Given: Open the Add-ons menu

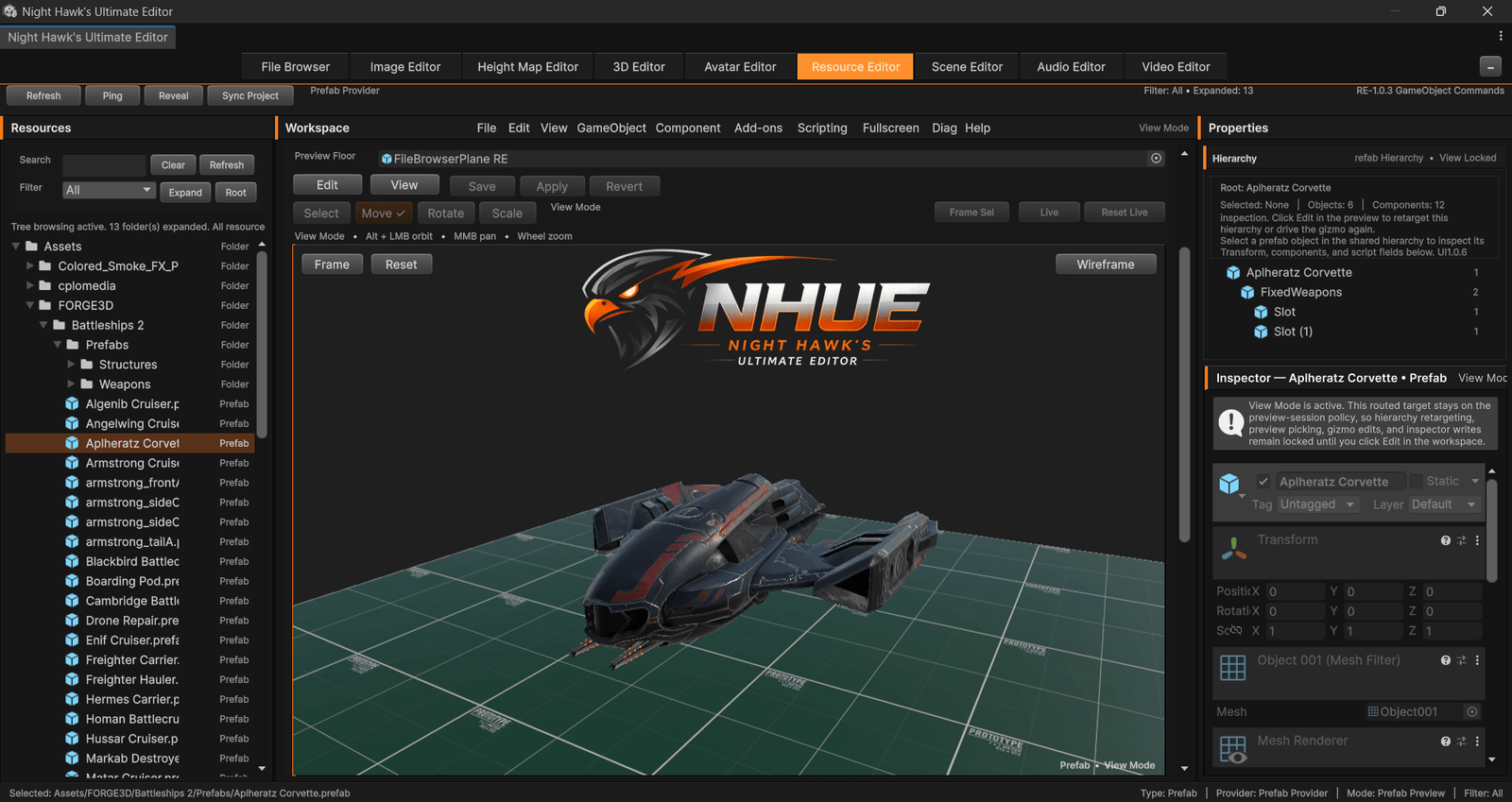Looking at the screenshot, I should [x=758, y=128].
